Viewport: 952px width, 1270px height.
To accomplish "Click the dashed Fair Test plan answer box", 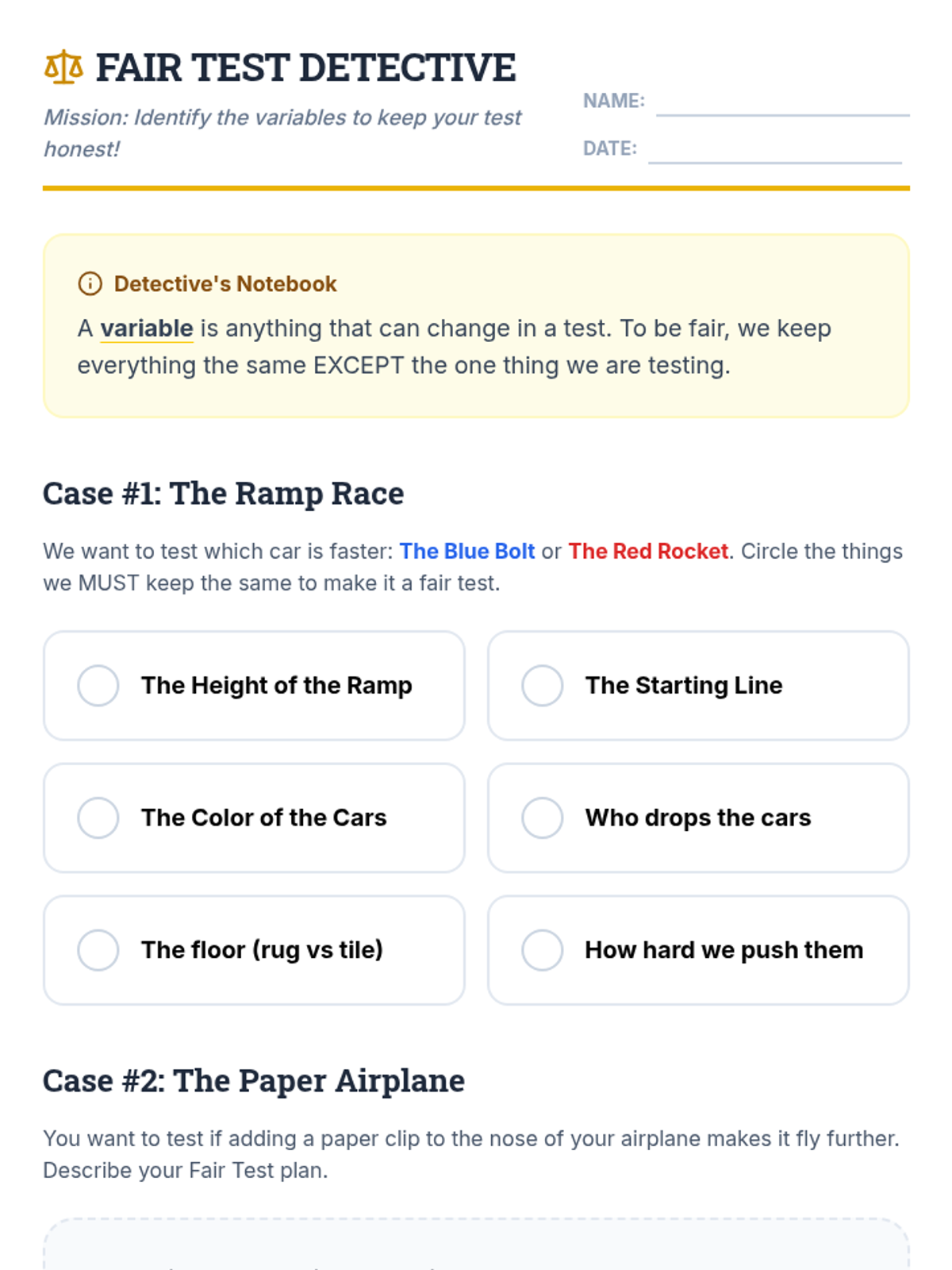I will pos(476,1244).
